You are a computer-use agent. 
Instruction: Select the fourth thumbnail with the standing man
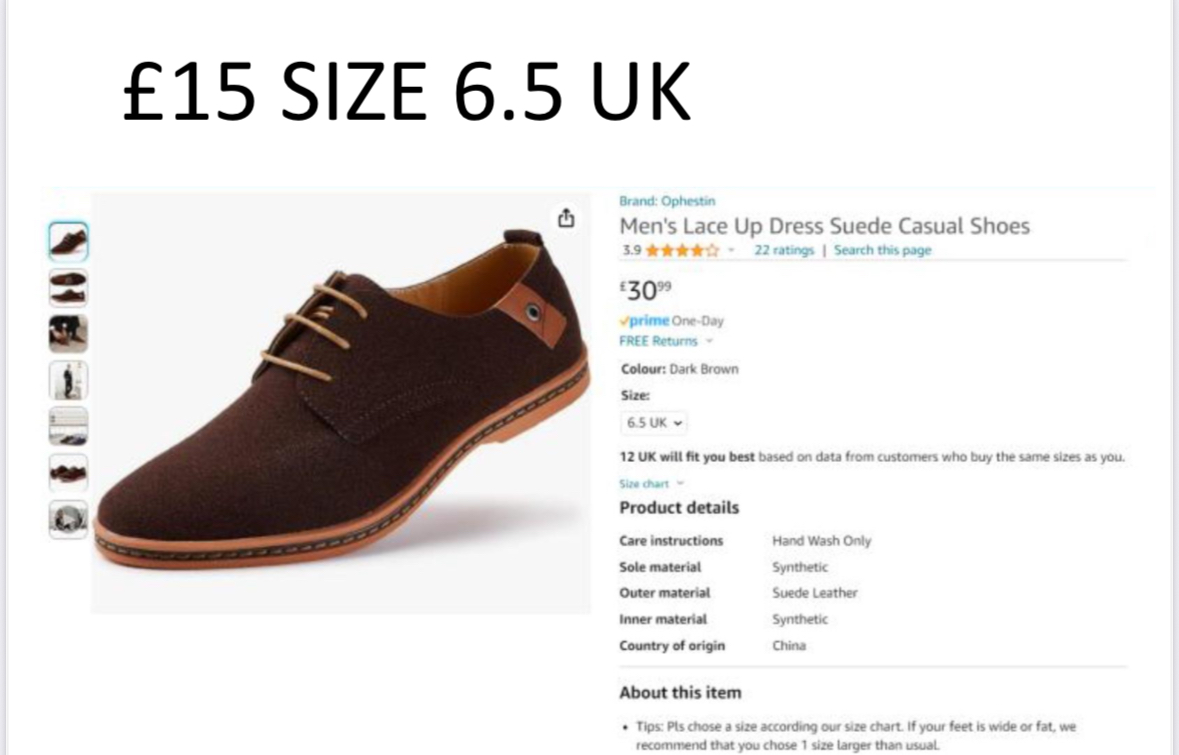click(68, 380)
